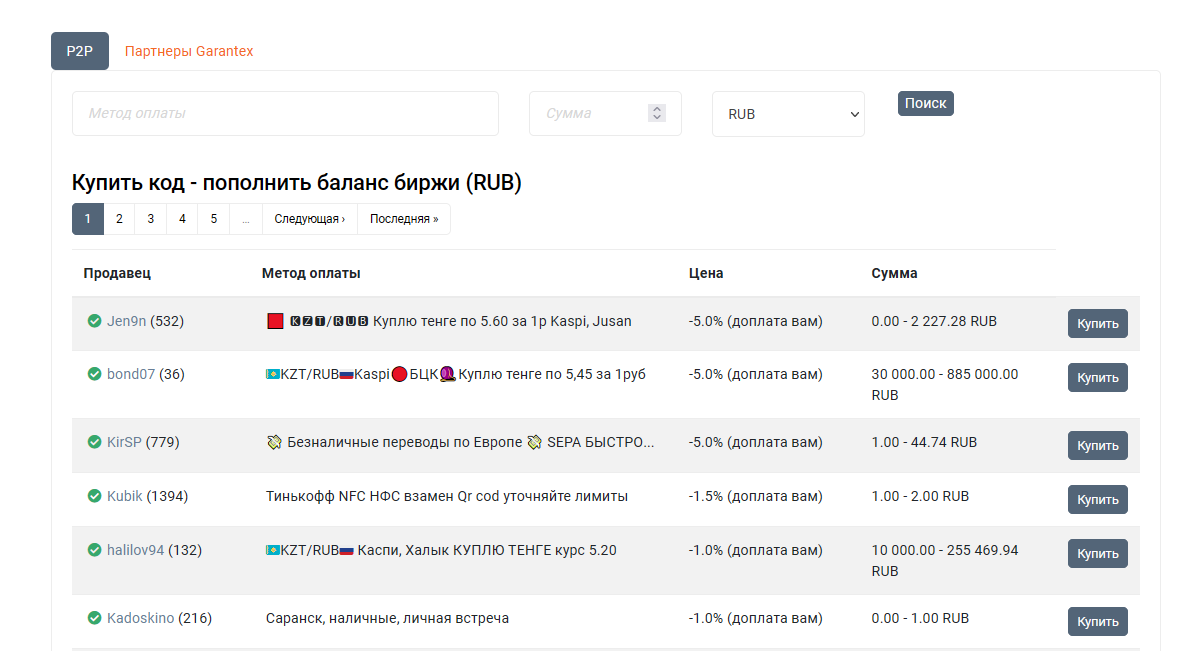Click the green verified checkmark beside Jen9n

tap(94, 321)
